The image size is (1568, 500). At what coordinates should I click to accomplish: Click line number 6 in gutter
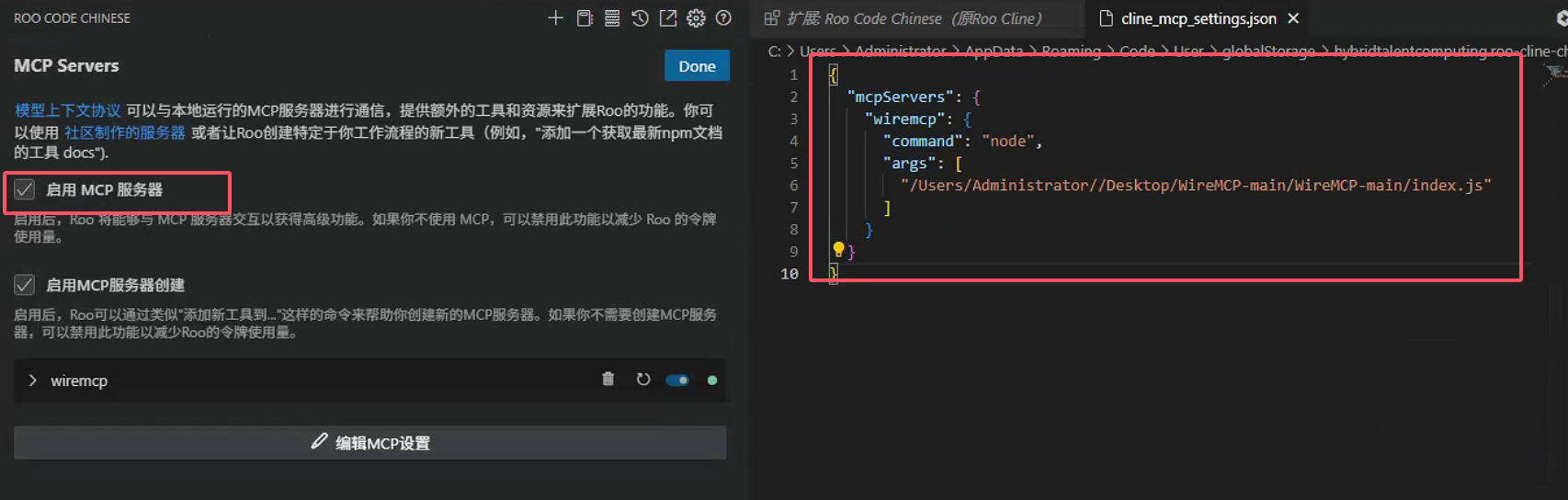[x=793, y=185]
